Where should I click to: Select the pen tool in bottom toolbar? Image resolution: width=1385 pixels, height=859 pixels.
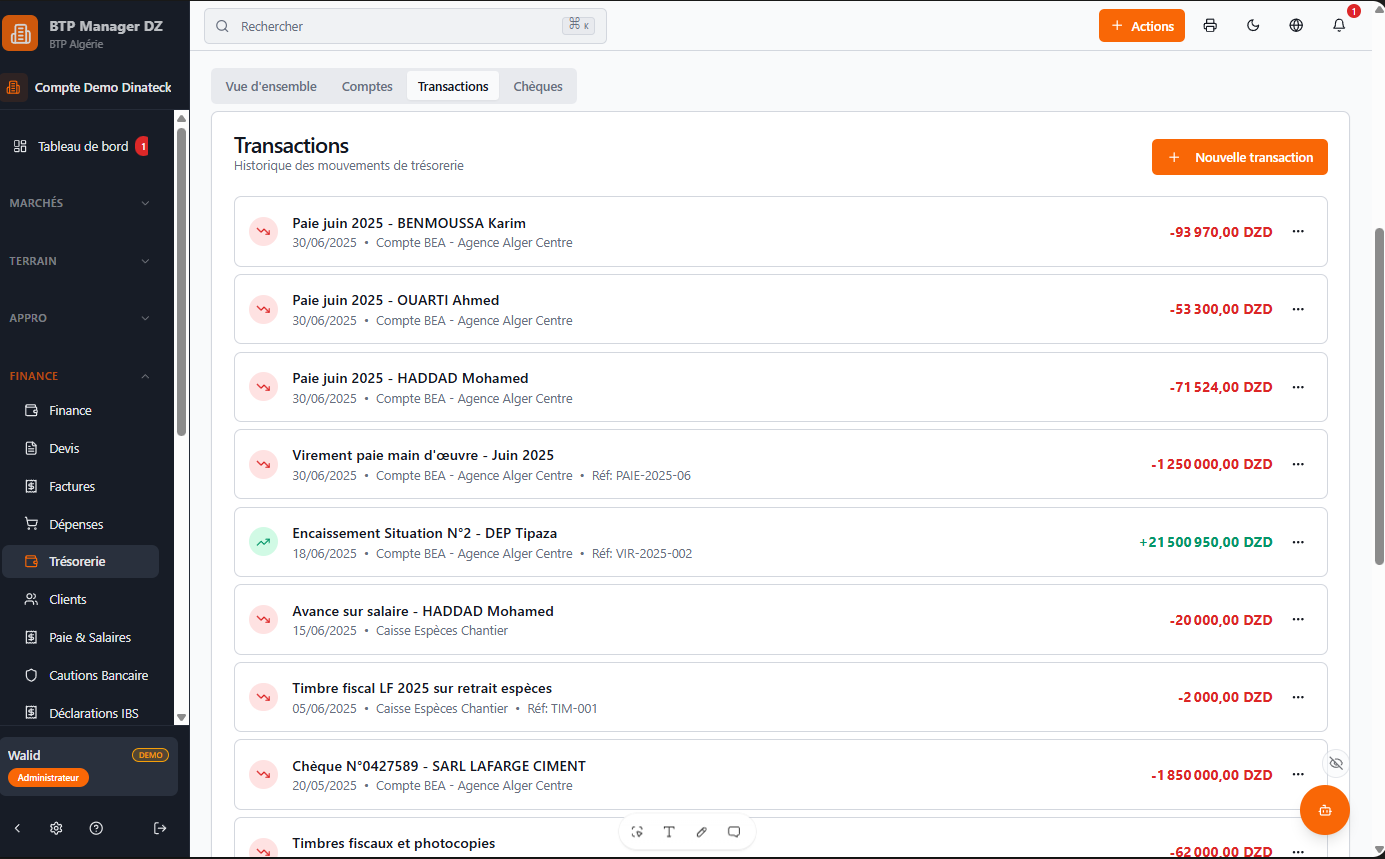pos(702,832)
